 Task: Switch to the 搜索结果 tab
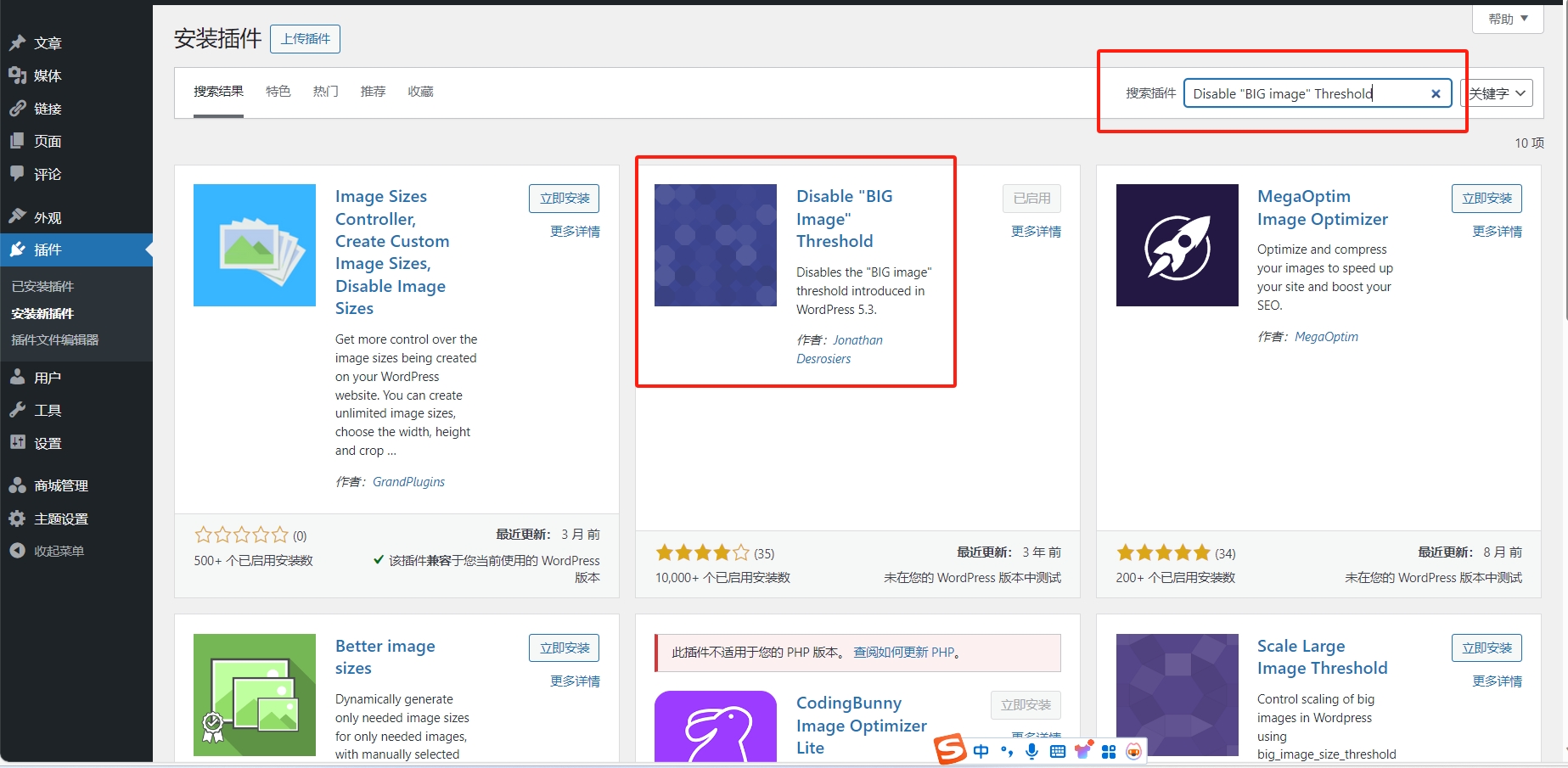point(218,92)
